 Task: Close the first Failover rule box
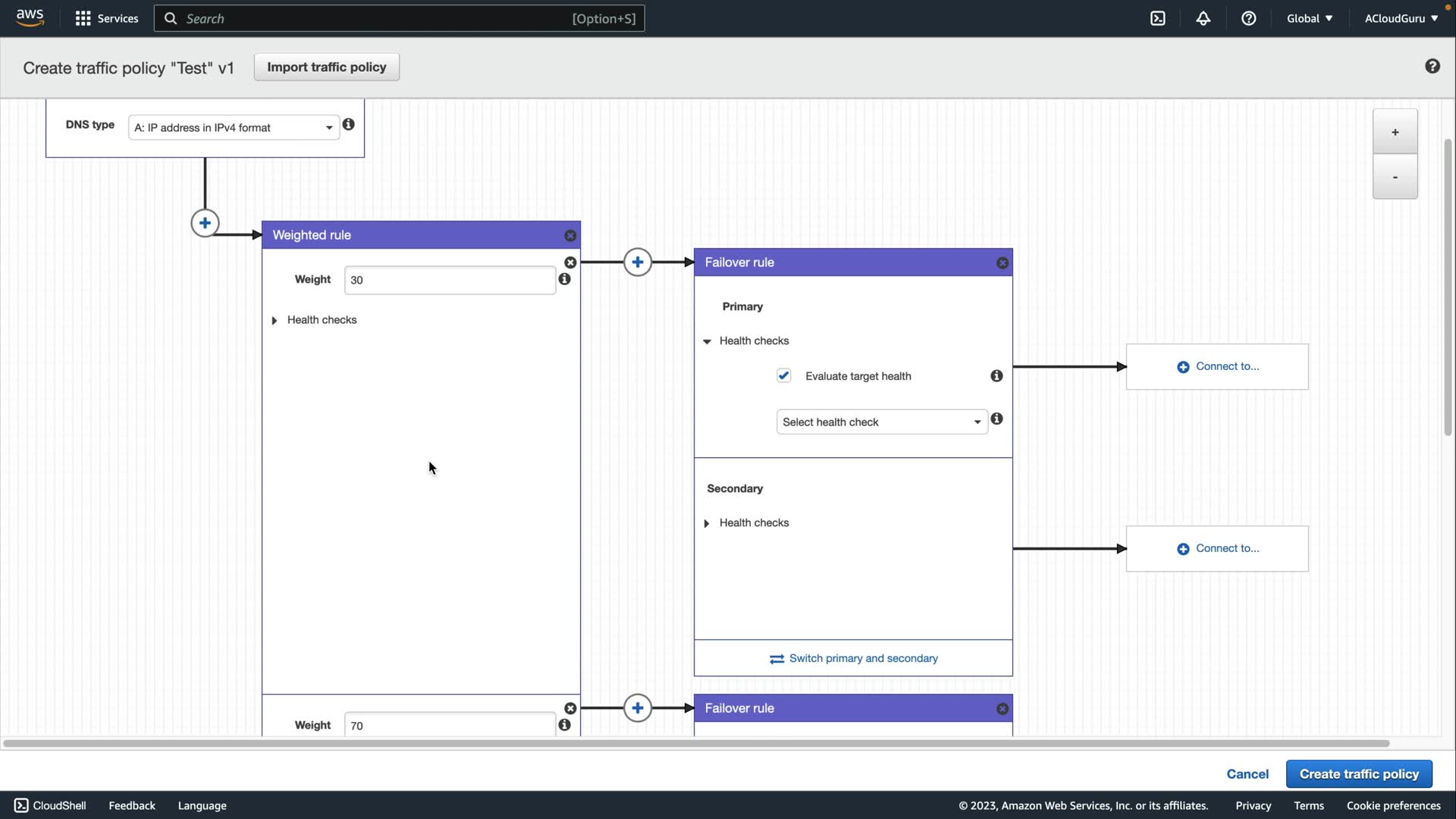click(1003, 263)
